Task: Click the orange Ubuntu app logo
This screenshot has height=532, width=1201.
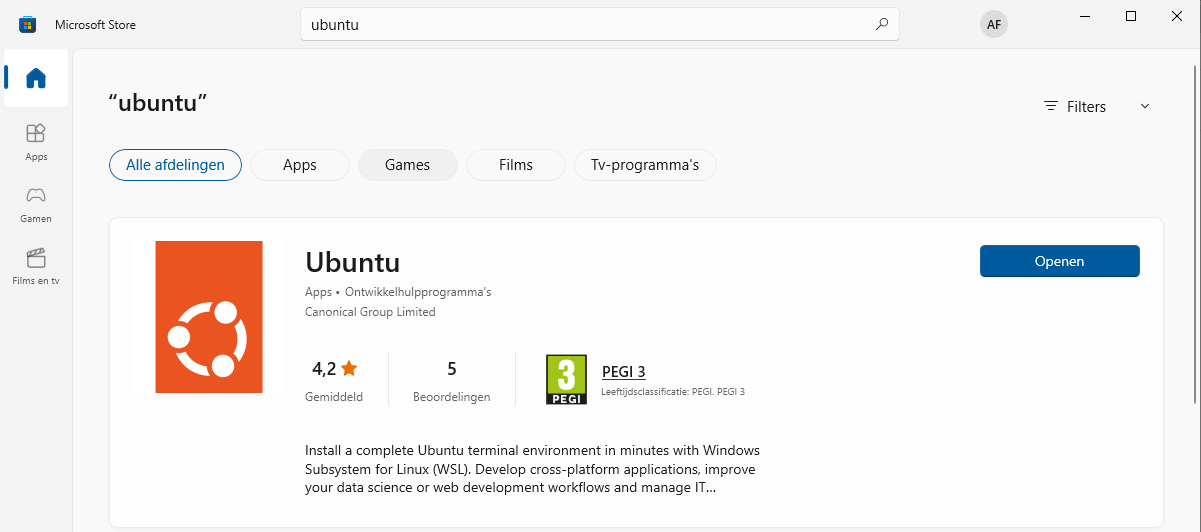Action: point(209,317)
